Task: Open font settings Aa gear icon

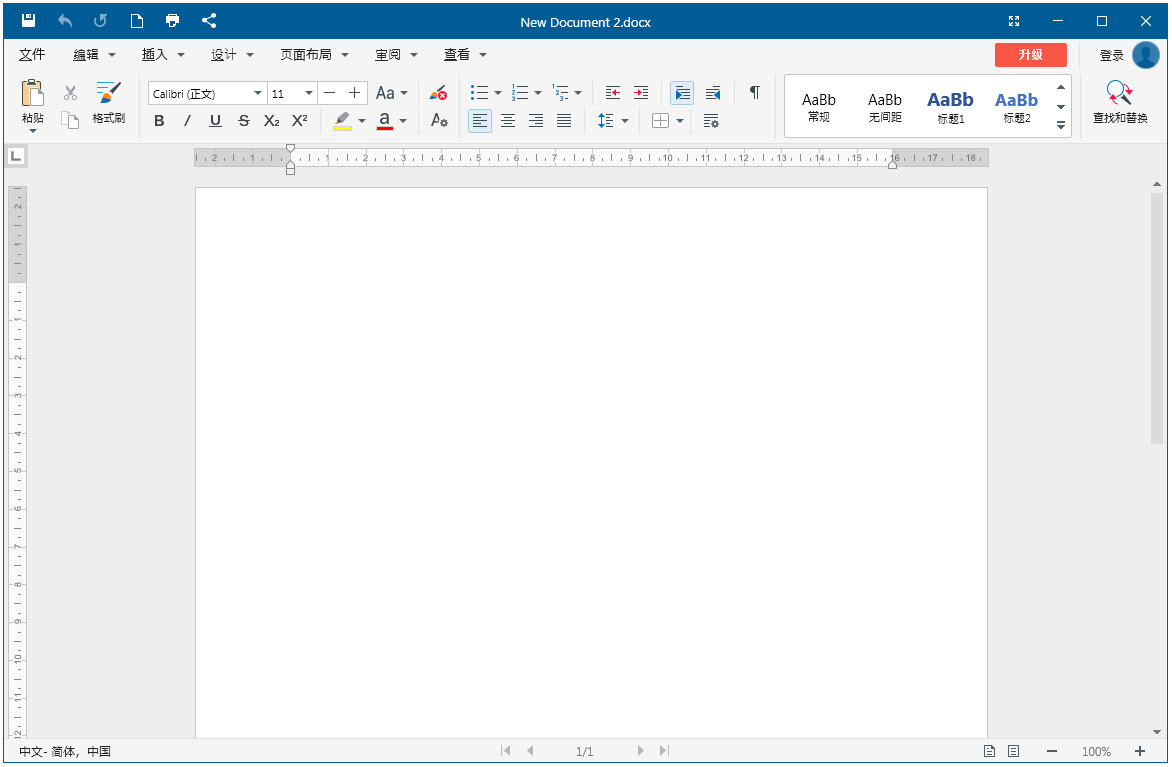Action: tap(439, 120)
